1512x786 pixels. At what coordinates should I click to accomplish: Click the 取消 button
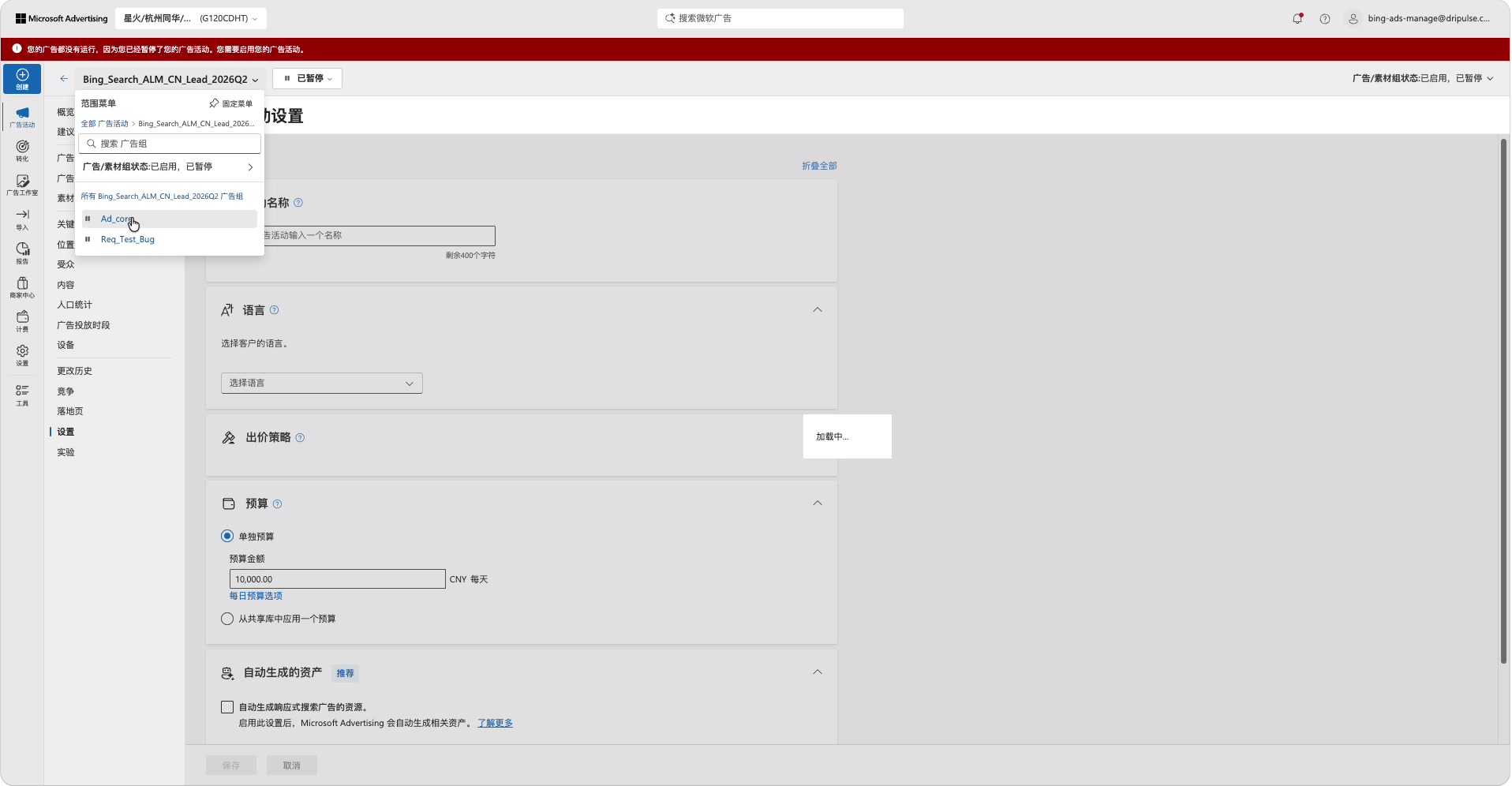coord(292,765)
